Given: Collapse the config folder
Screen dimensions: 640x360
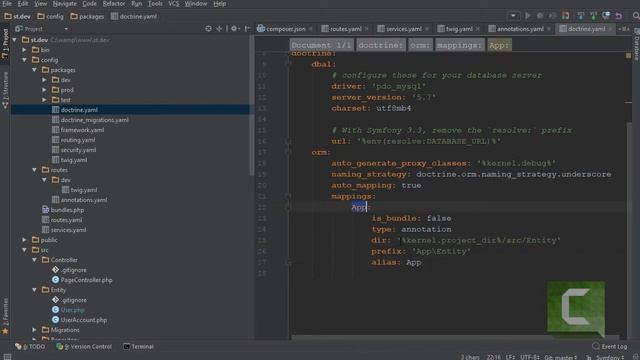Looking at the screenshot, I should point(25,60).
